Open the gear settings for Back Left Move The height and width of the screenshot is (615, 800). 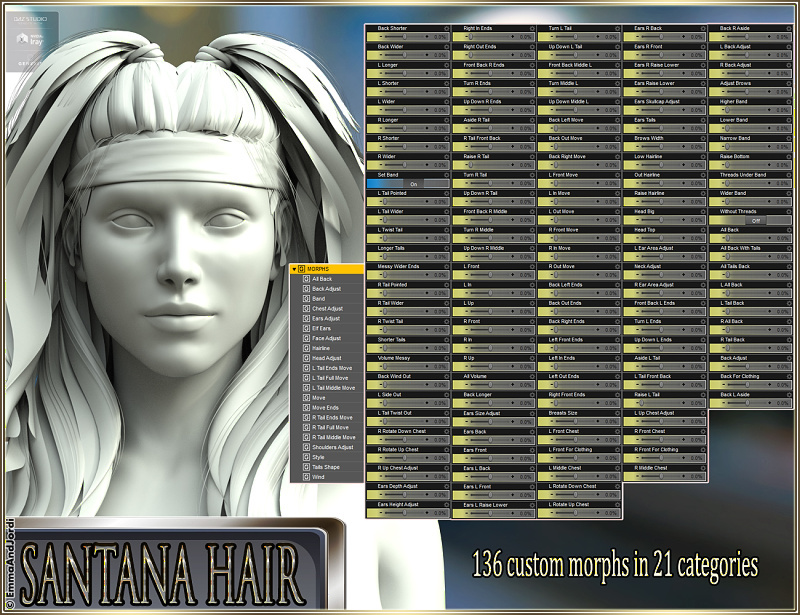(617, 120)
